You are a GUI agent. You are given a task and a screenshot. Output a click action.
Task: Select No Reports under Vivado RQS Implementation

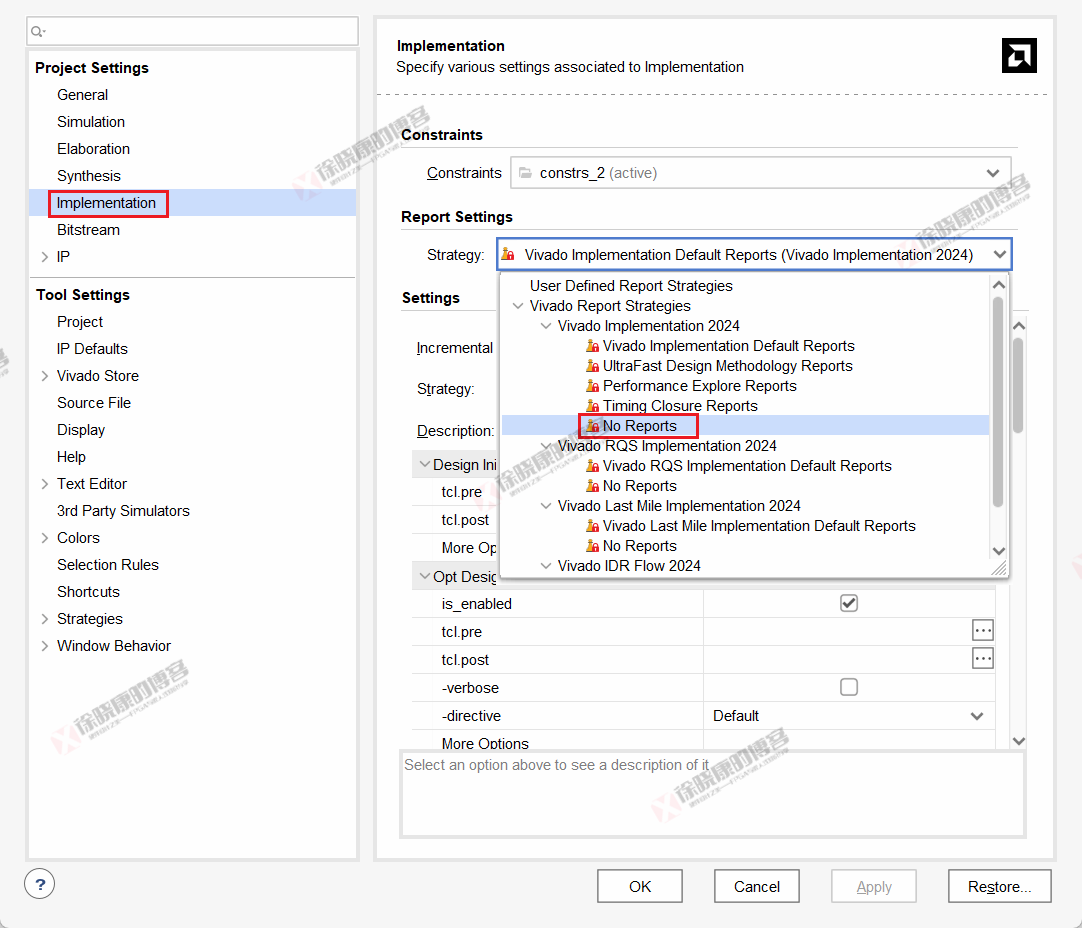tap(640, 486)
